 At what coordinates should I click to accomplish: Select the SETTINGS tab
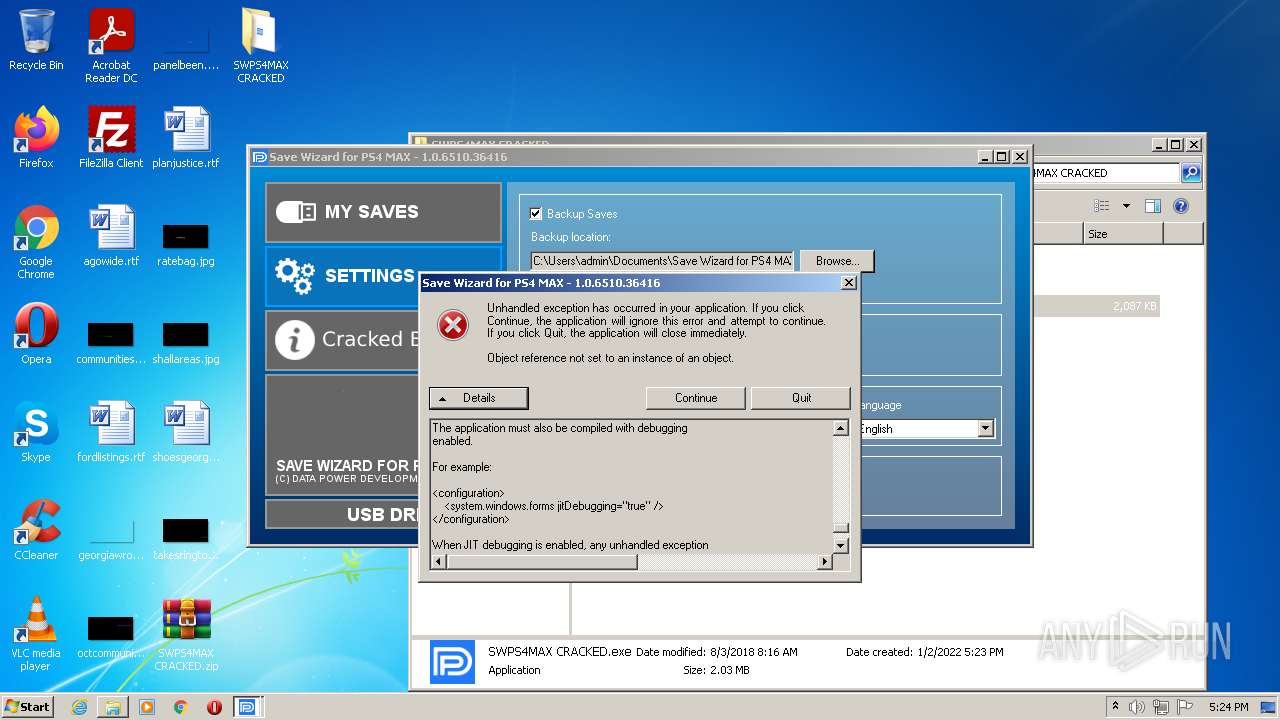[342, 276]
